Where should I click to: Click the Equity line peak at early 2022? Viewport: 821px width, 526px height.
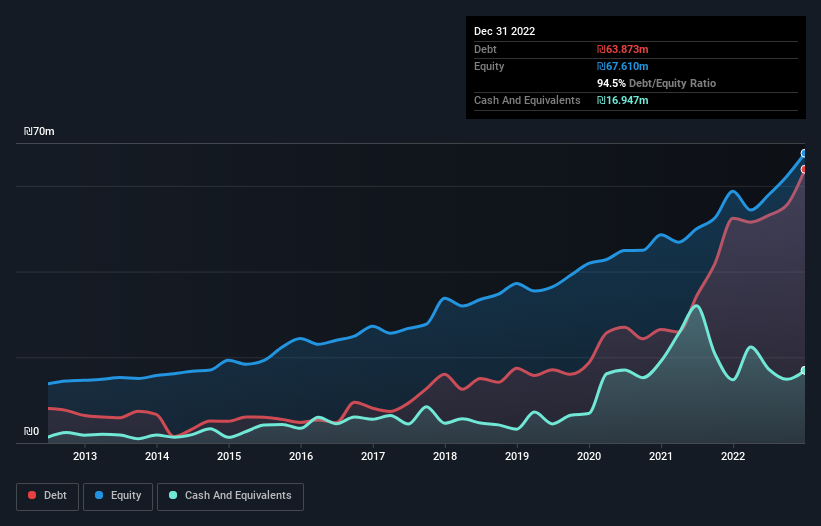[x=733, y=192]
